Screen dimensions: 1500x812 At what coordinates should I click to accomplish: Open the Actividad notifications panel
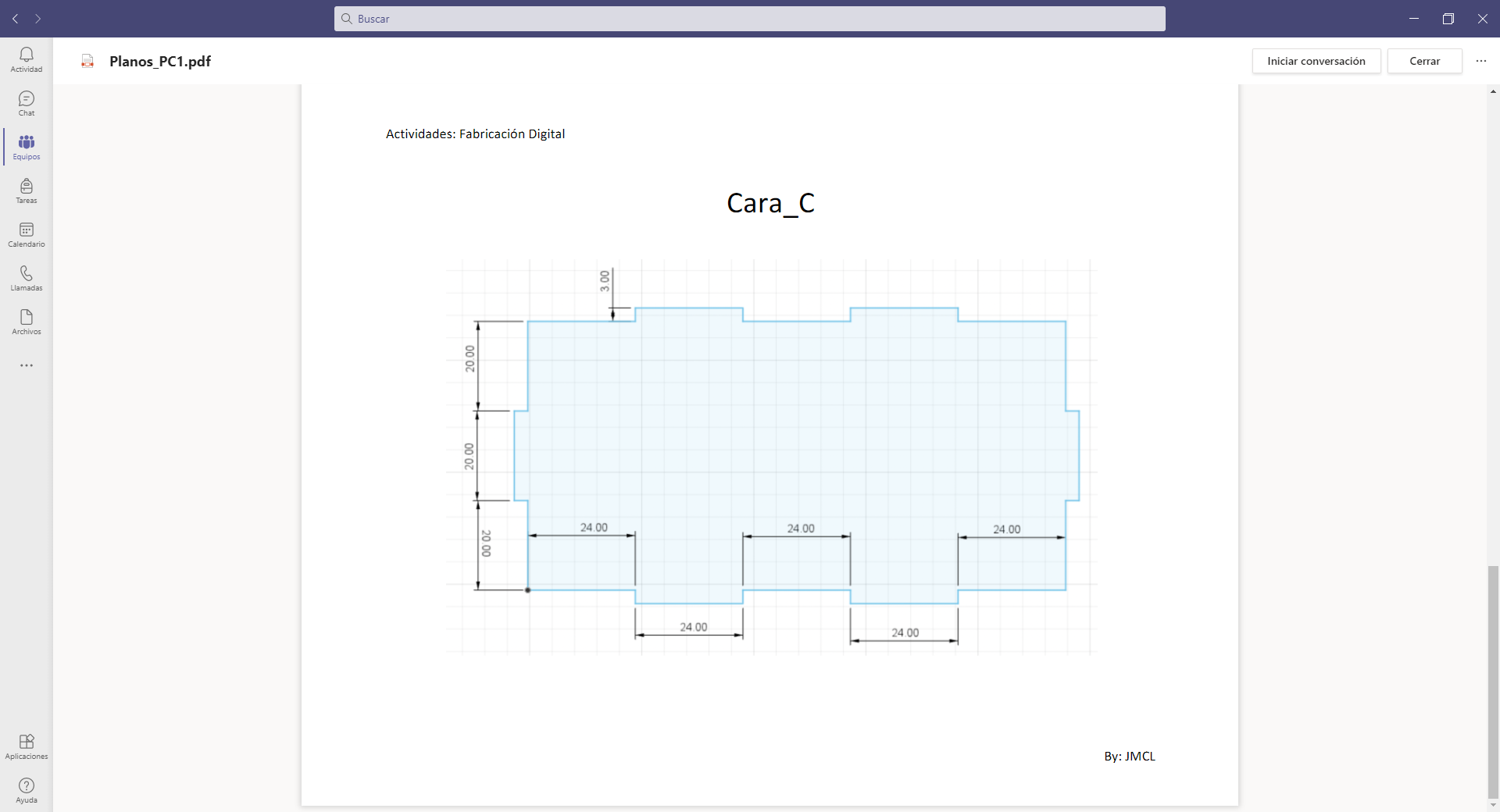pyautogui.click(x=27, y=59)
